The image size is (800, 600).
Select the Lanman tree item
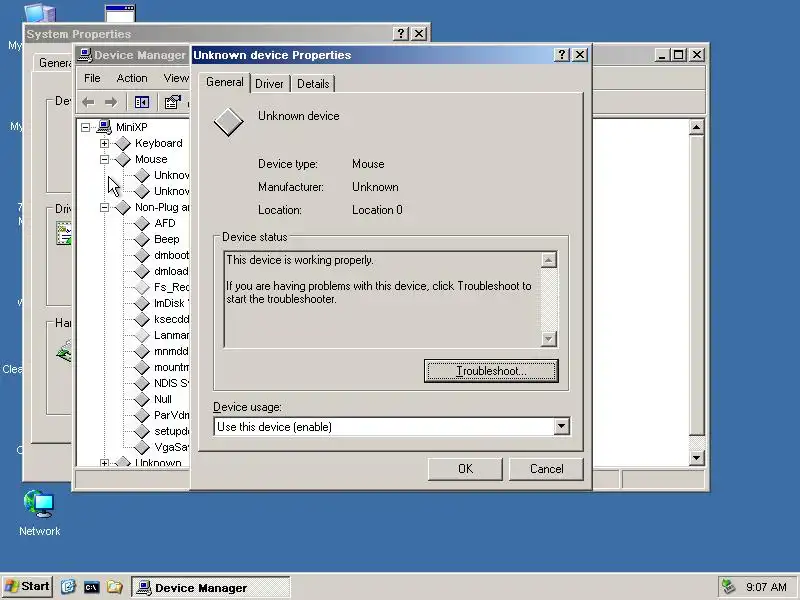[x=171, y=335]
